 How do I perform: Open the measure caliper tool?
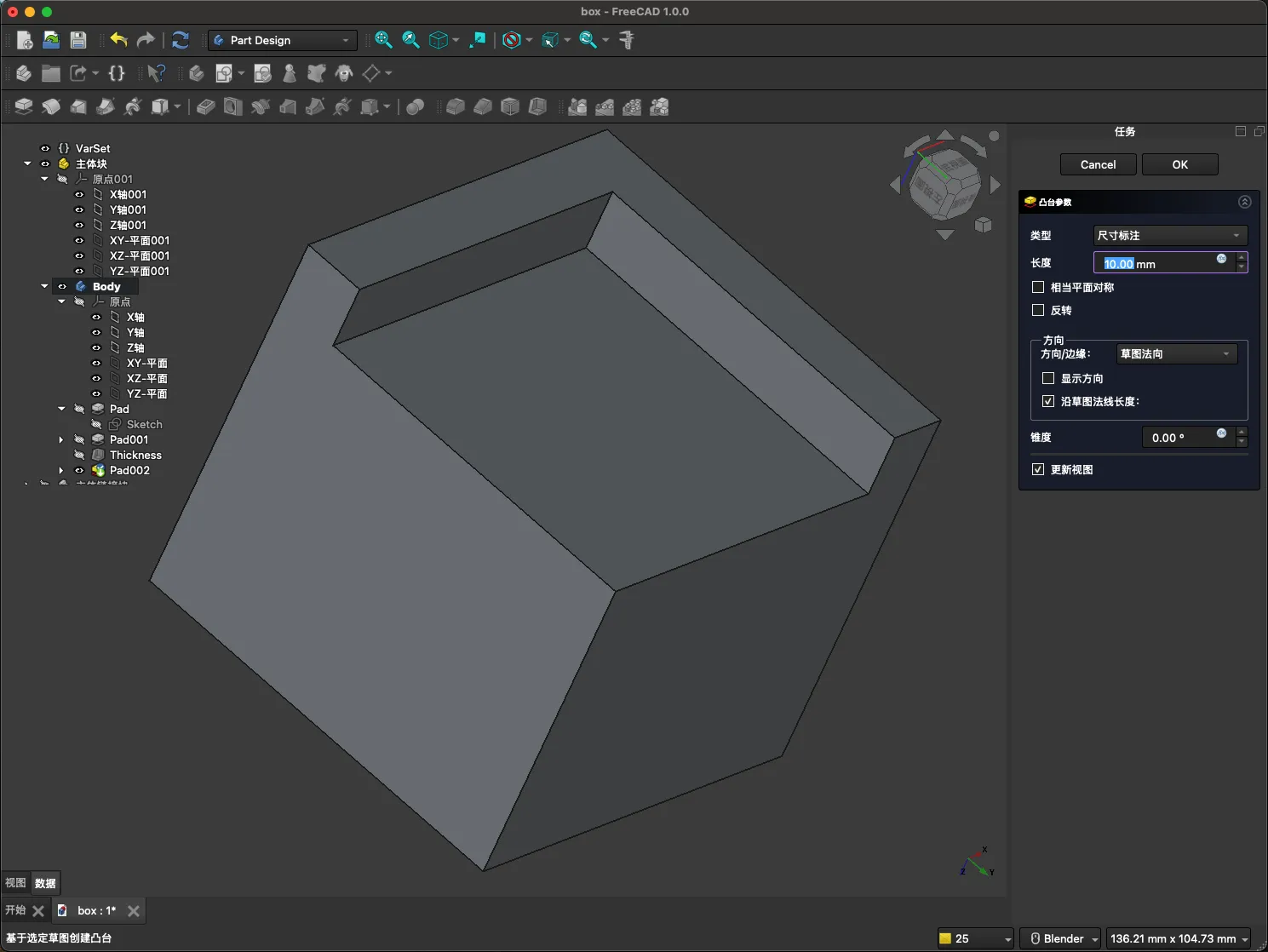point(627,40)
